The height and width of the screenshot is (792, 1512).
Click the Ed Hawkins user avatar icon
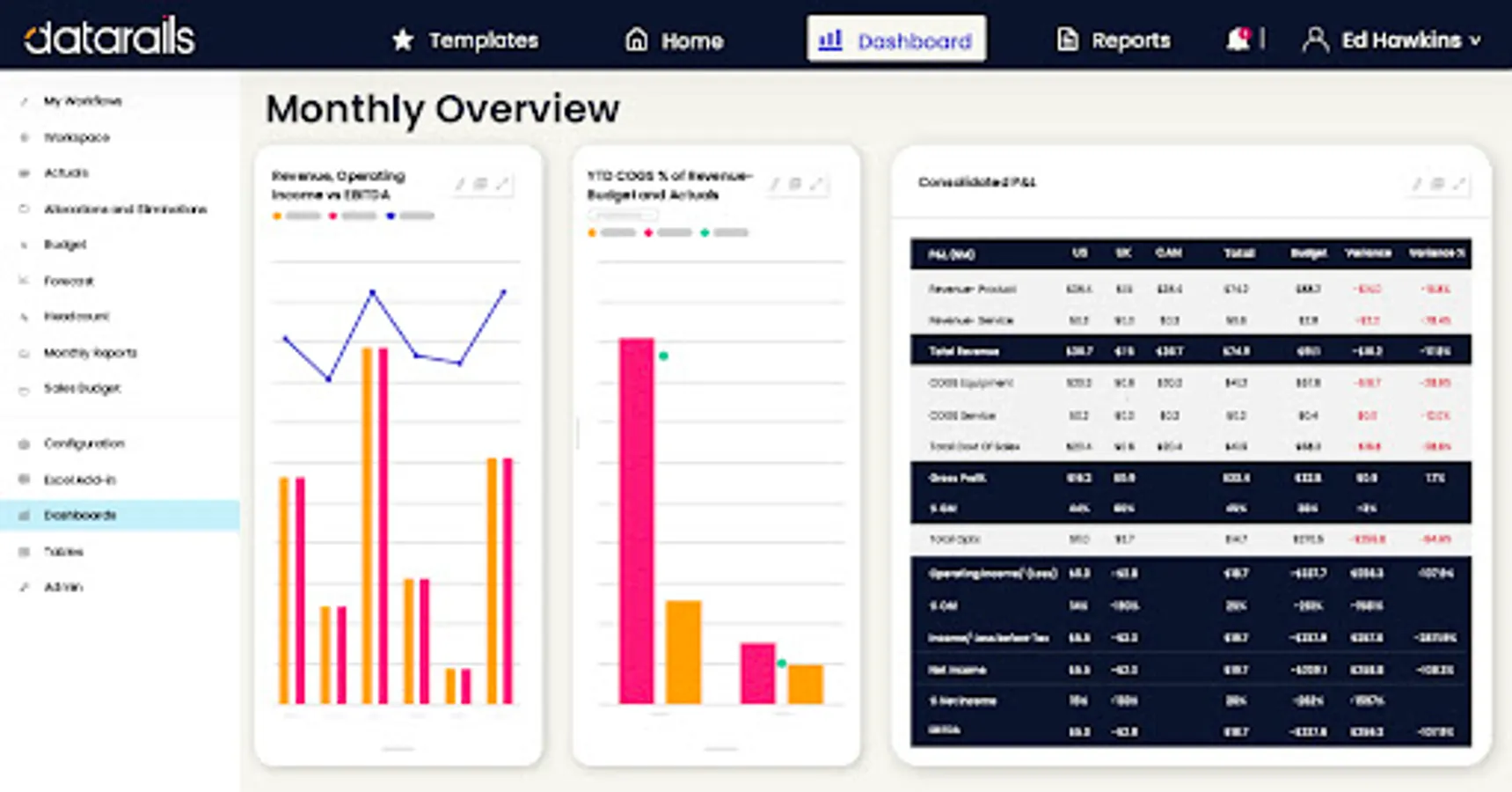pyautogui.click(x=1315, y=40)
